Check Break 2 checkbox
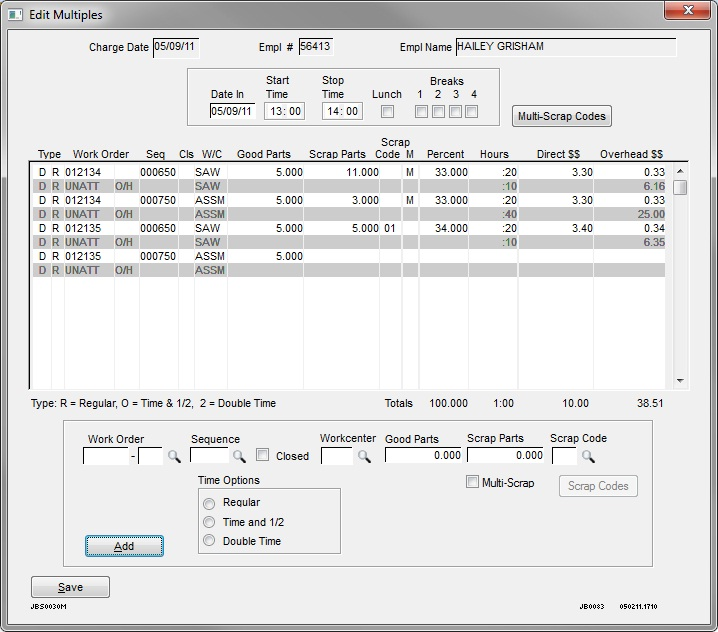718x632 pixels. (438, 111)
